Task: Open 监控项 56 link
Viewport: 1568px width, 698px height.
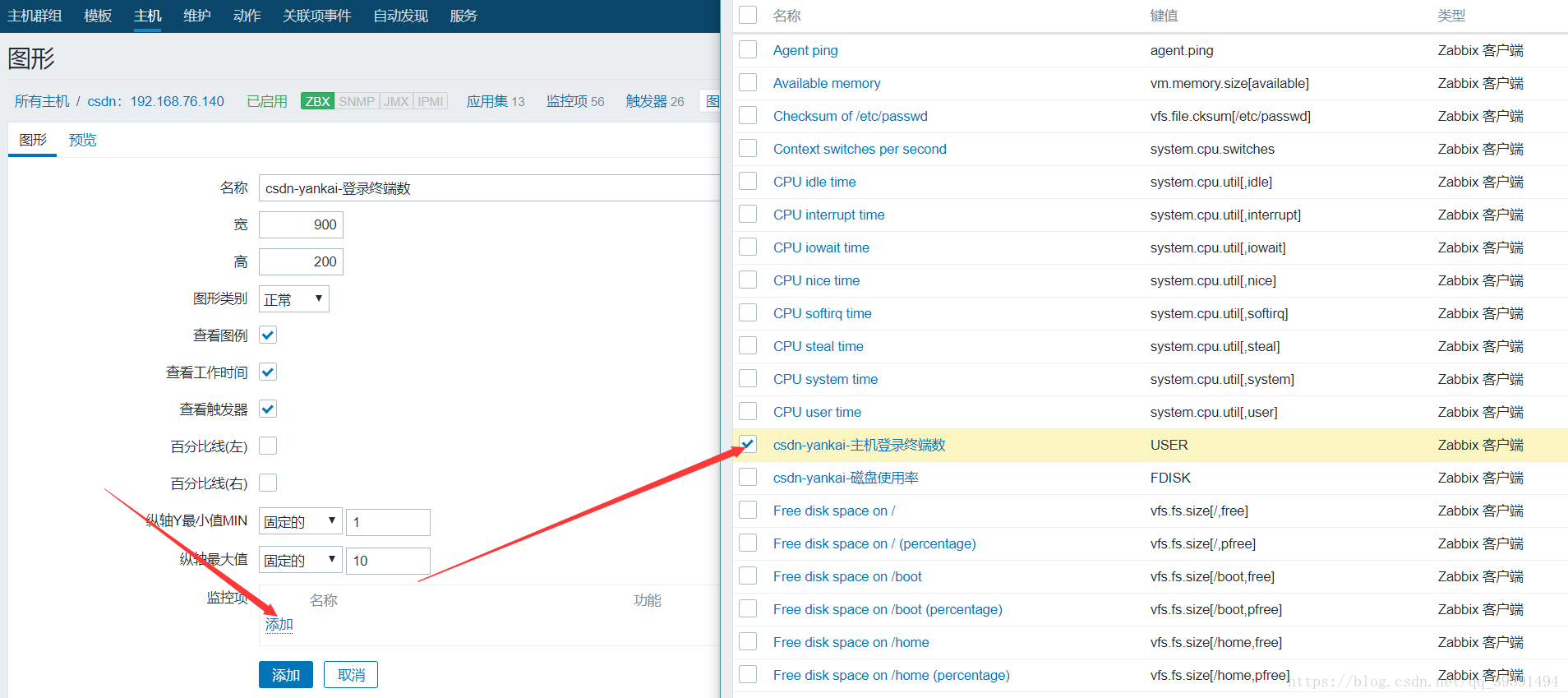Action: [575, 101]
